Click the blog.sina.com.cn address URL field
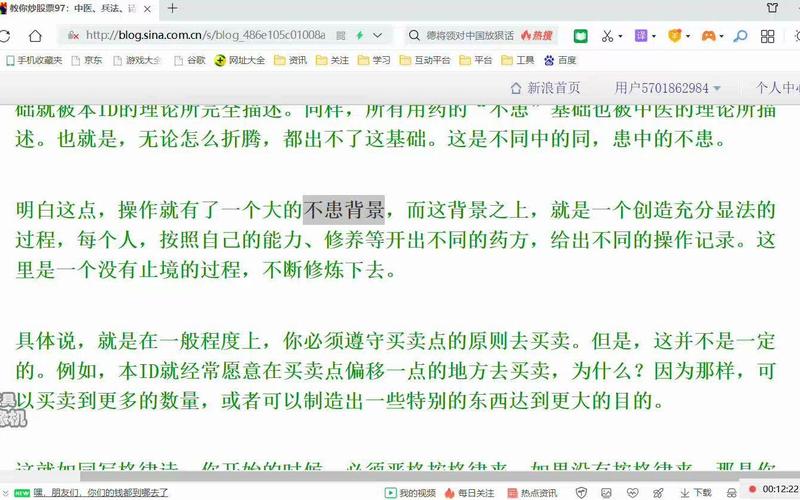Image resolution: width=800 pixels, height=500 pixels. [206, 35]
